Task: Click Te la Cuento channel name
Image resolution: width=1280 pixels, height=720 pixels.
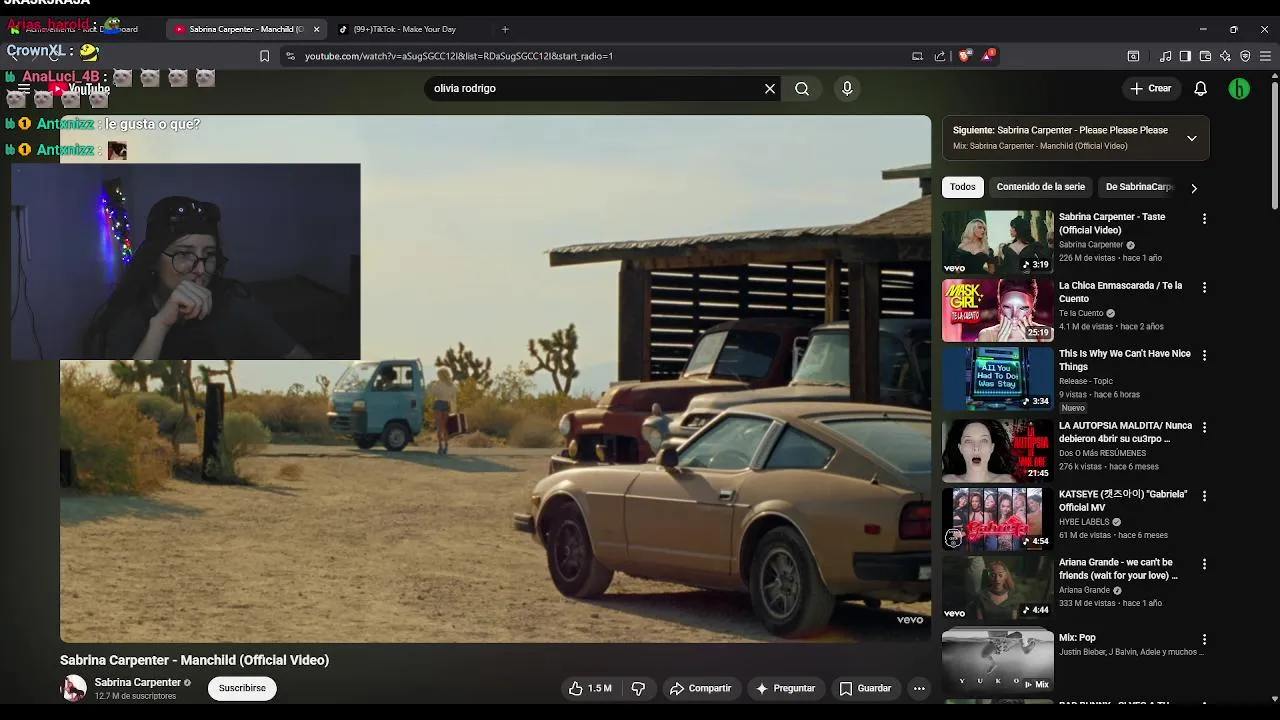Action: pos(1081,313)
